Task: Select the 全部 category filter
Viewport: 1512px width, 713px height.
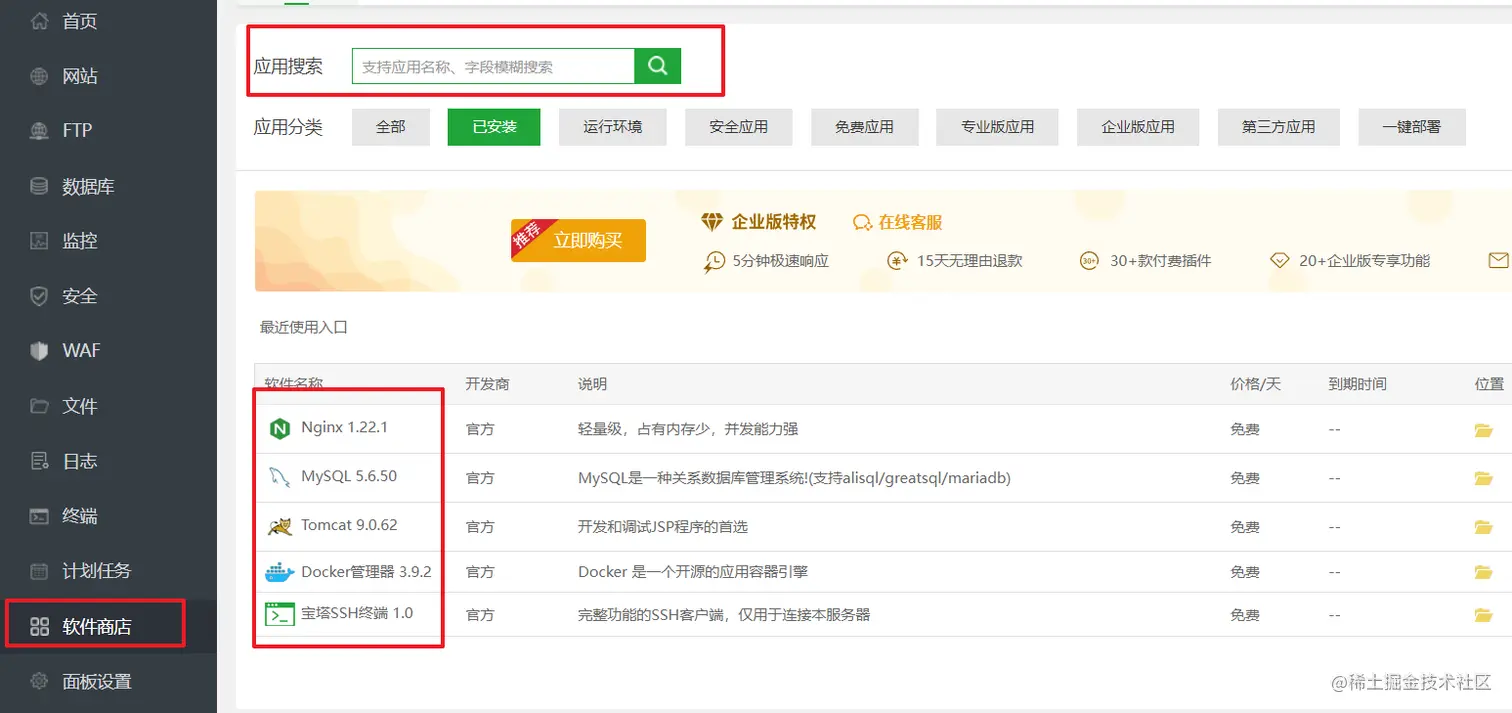Action: [391, 127]
